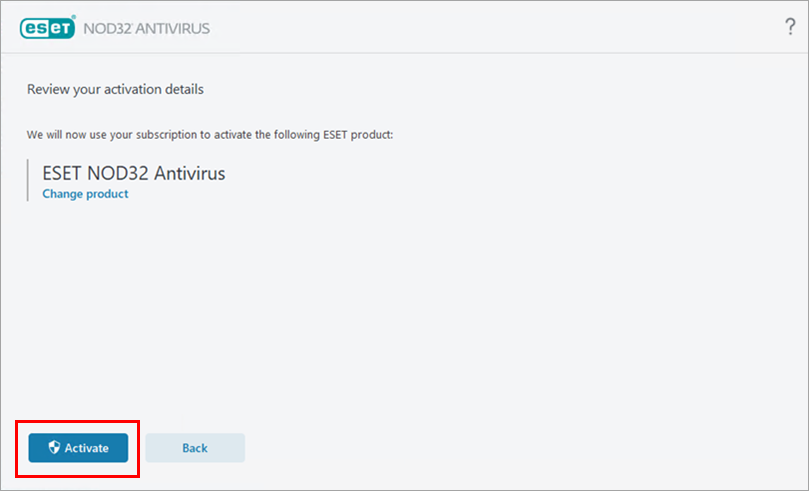Select the 'Review your activation details' heading
Image resolution: width=809 pixels, height=491 pixels.
tap(115, 89)
